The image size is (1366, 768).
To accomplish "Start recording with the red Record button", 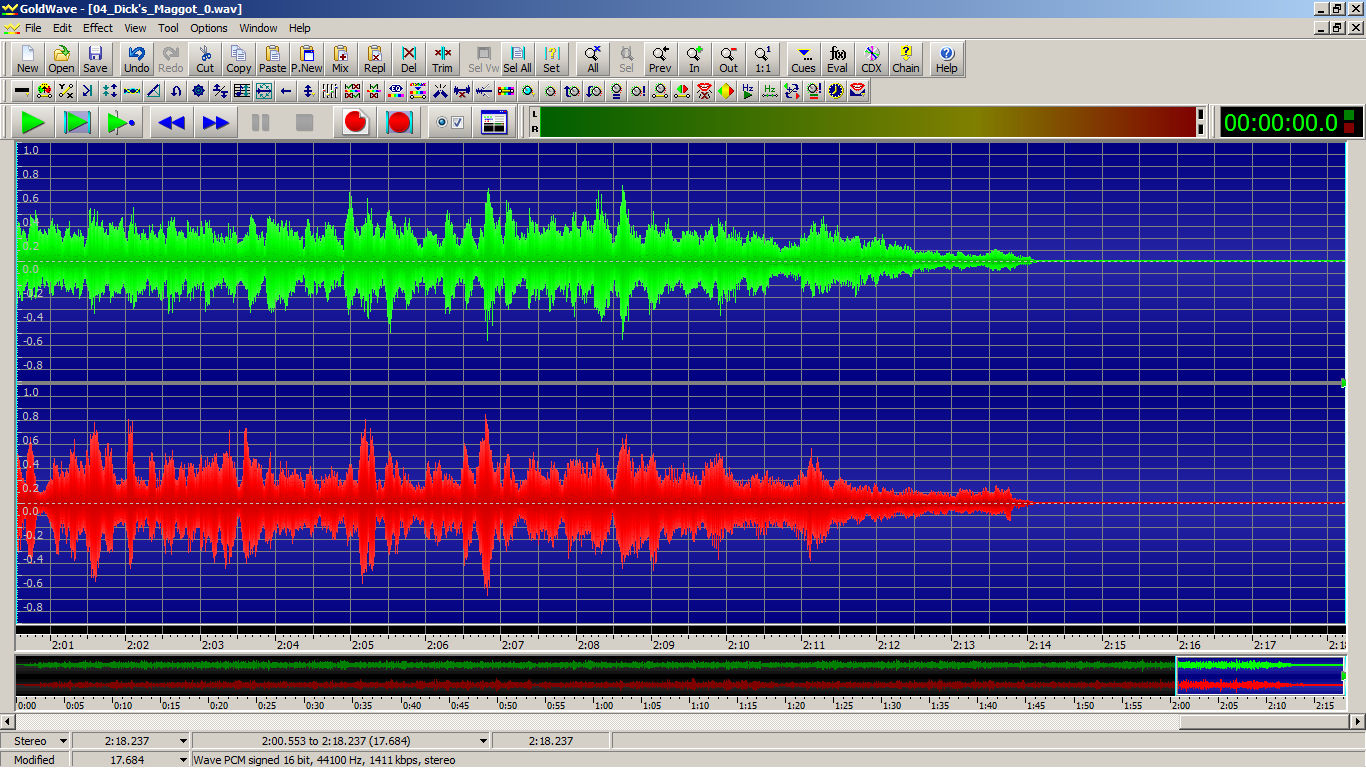I will (x=355, y=123).
